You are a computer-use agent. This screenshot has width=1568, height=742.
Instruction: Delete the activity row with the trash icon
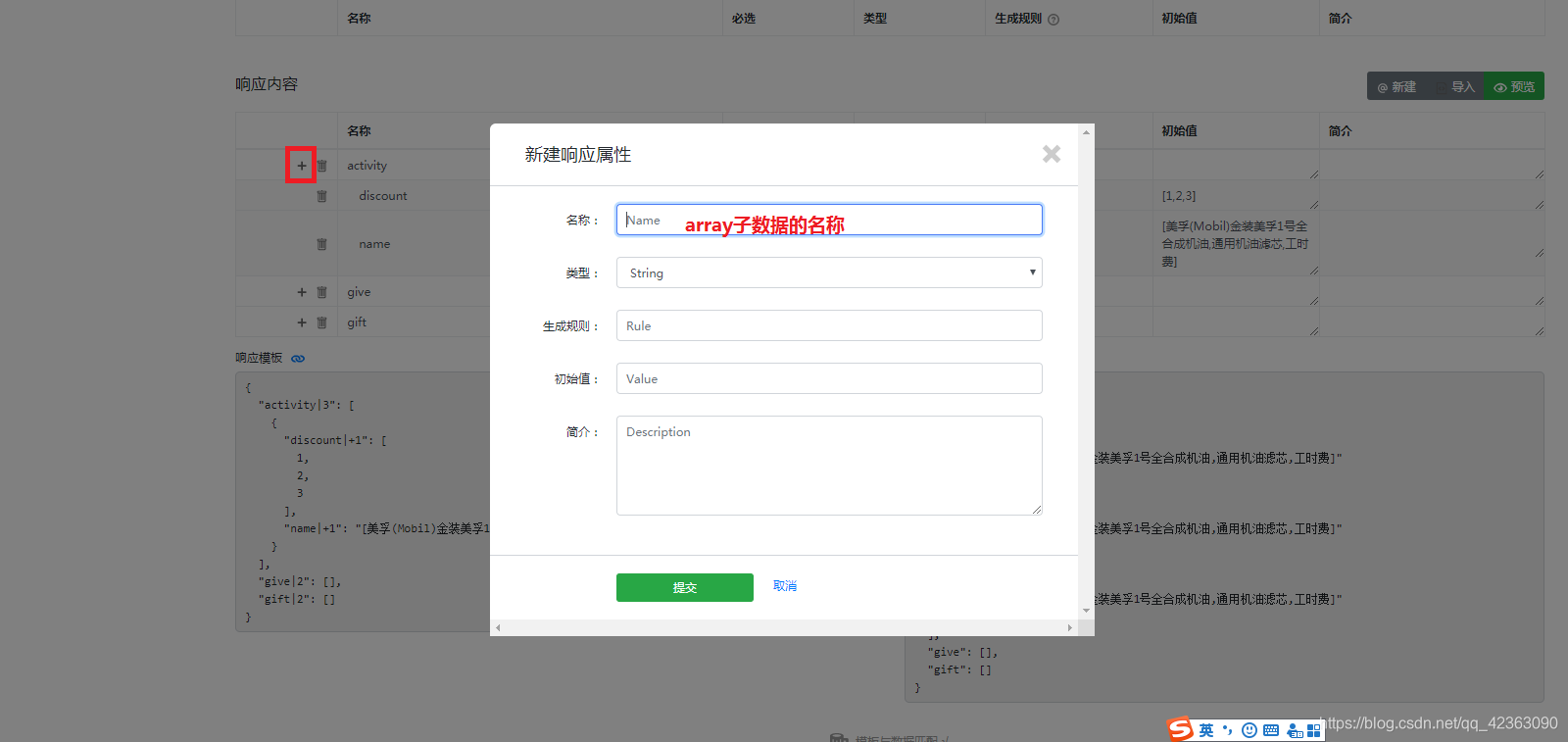321,166
